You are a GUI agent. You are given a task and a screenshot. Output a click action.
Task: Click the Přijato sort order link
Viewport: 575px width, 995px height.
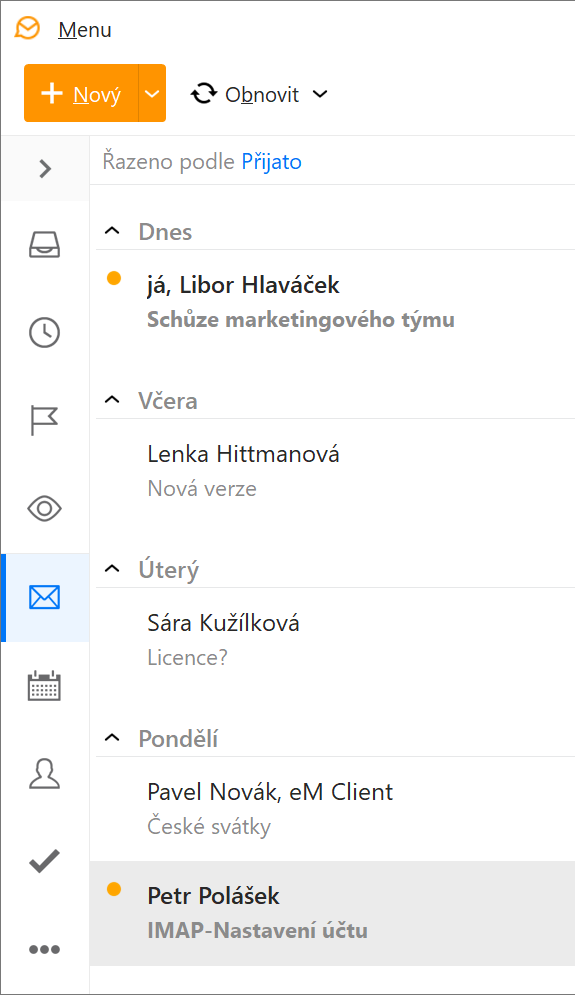(x=272, y=162)
